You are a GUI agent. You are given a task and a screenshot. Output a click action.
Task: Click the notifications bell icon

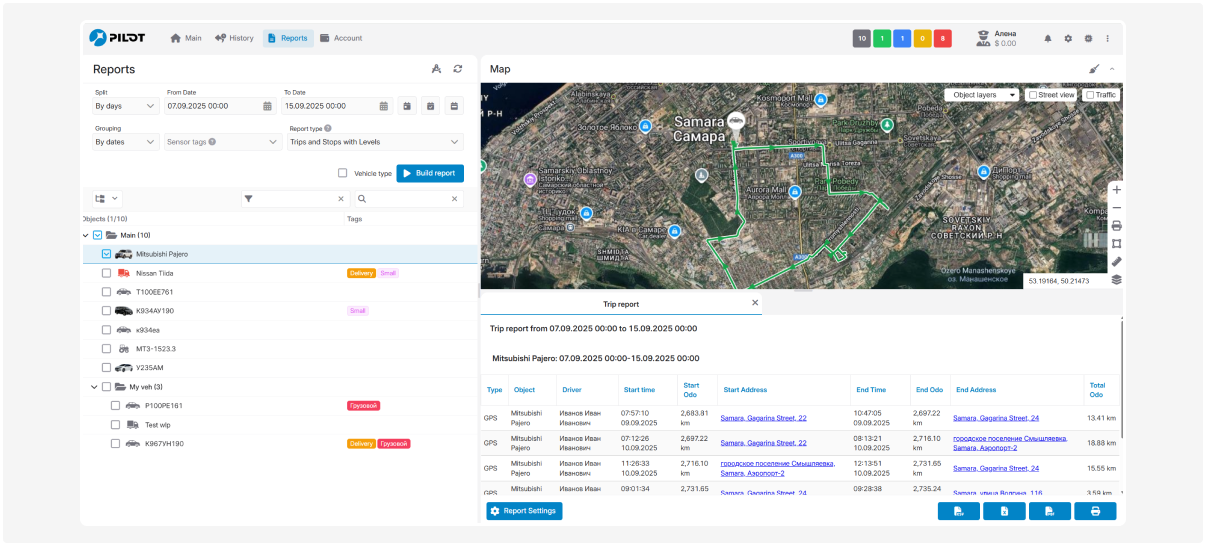tap(1048, 38)
